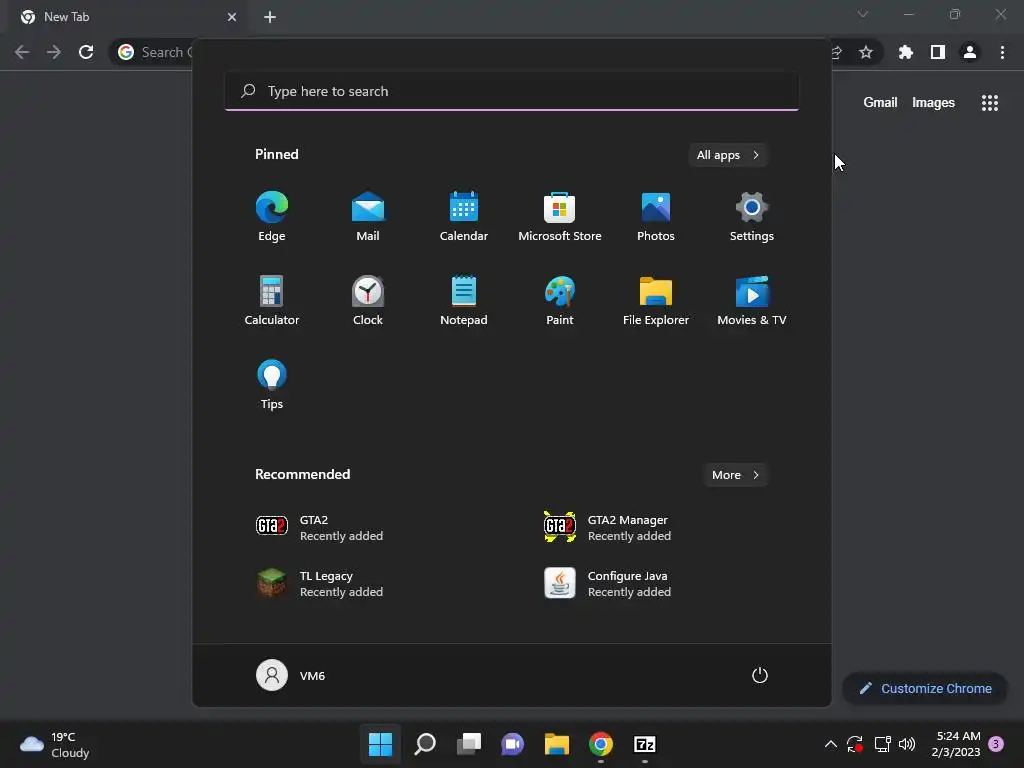
Task: Open Gmail link in Chrome
Action: pyautogui.click(x=880, y=103)
